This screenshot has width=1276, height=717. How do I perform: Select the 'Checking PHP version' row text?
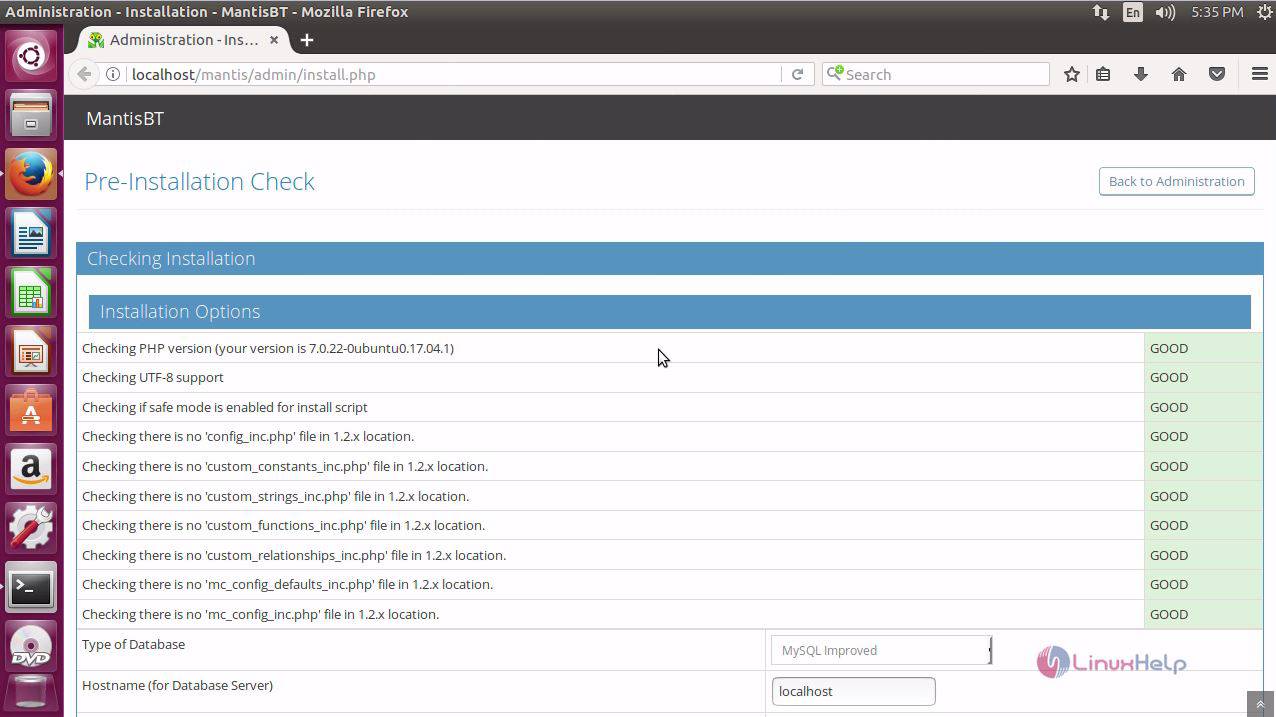click(x=268, y=348)
